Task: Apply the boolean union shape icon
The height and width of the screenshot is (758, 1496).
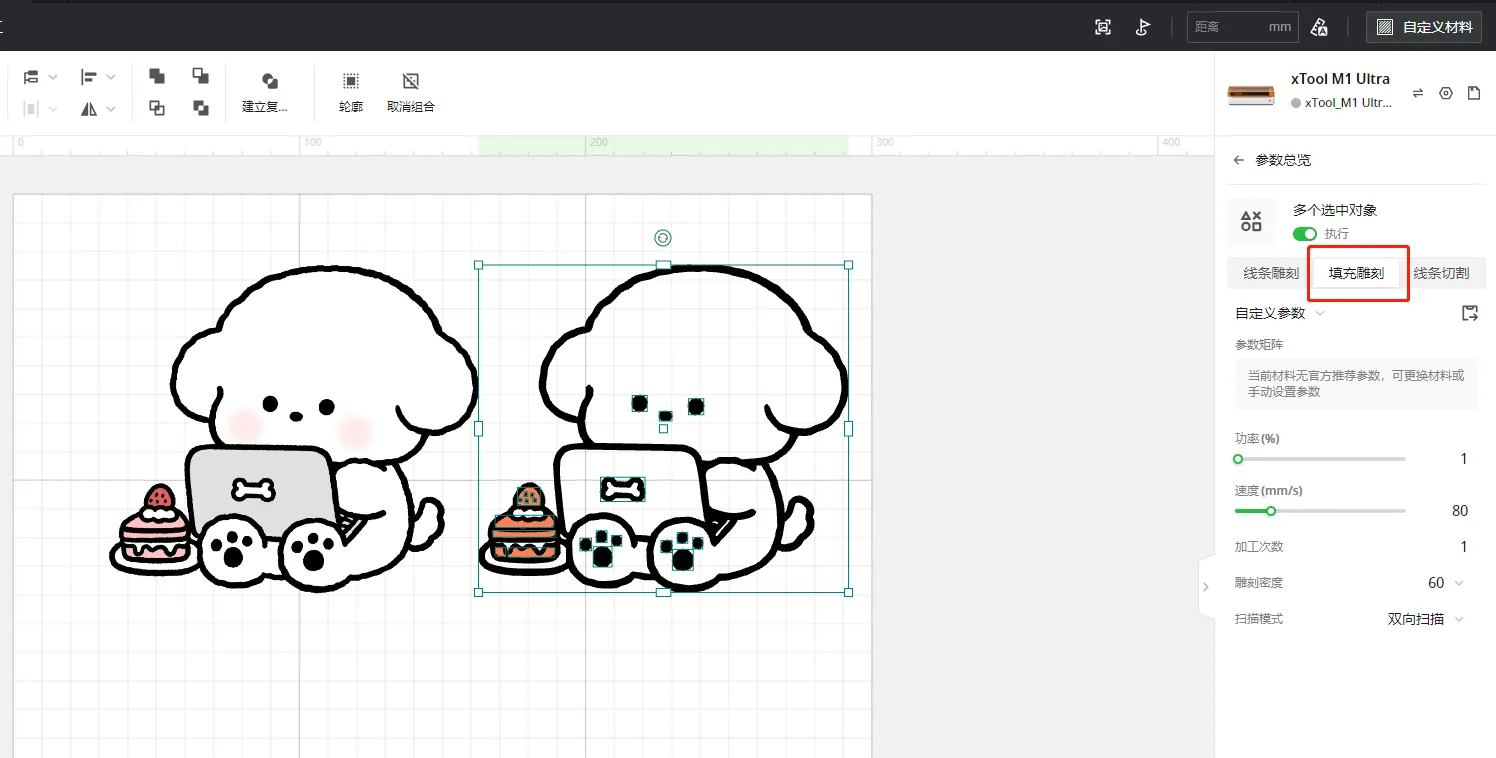Action: pos(157,76)
